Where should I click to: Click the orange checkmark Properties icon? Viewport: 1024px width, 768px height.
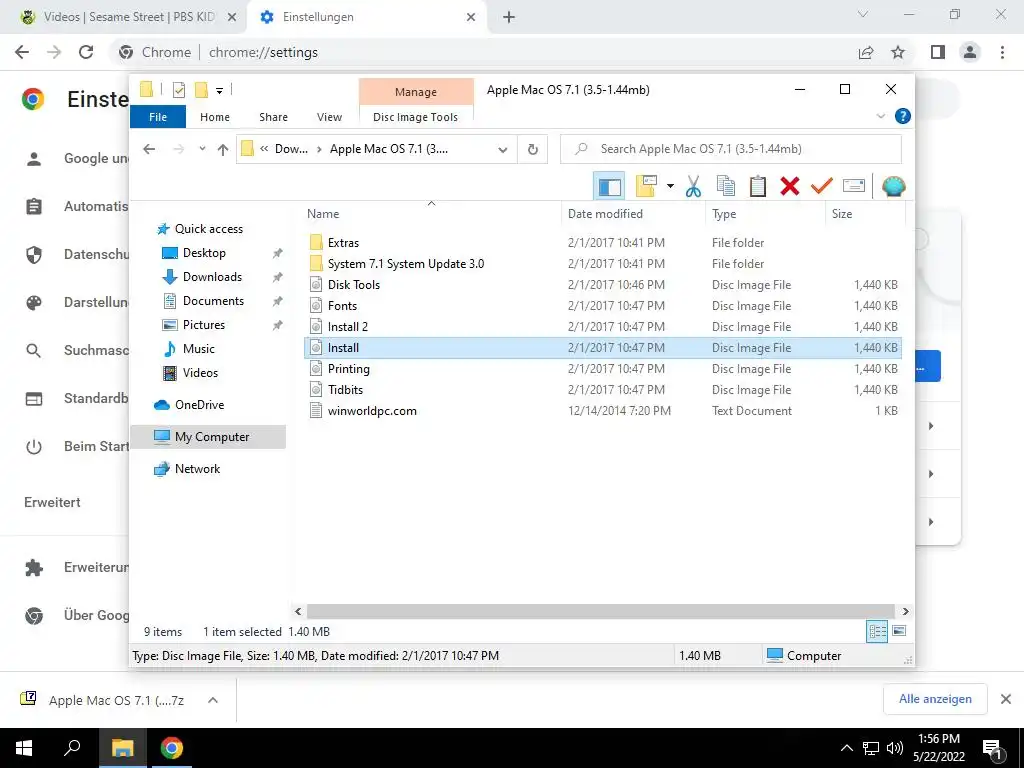coord(822,186)
